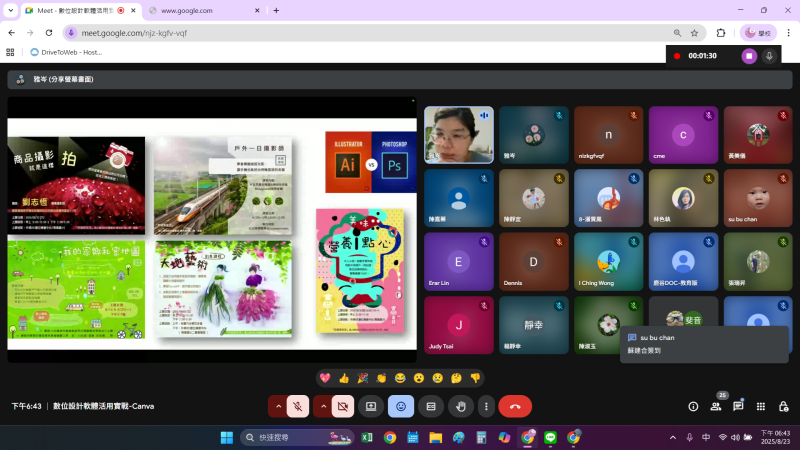The width and height of the screenshot is (800, 450).
Task: Open more options three-dot menu in Meet
Action: pos(485,406)
